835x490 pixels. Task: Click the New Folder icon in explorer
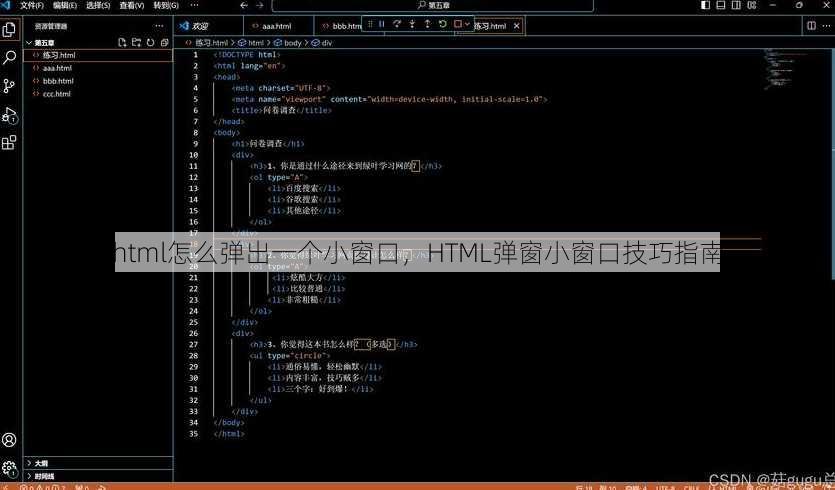pyautogui.click(x=136, y=43)
